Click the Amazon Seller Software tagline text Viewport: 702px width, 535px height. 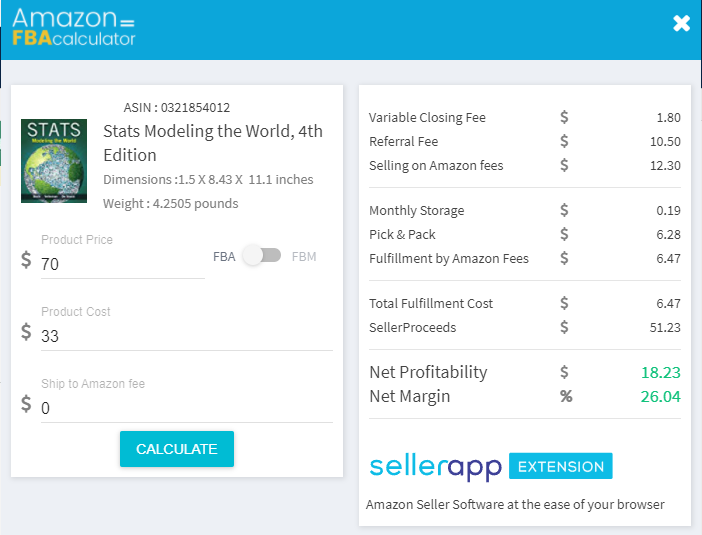pos(515,505)
